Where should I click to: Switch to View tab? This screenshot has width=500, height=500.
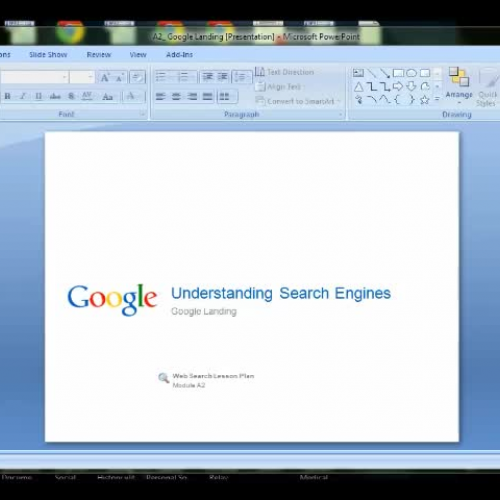click(138, 55)
